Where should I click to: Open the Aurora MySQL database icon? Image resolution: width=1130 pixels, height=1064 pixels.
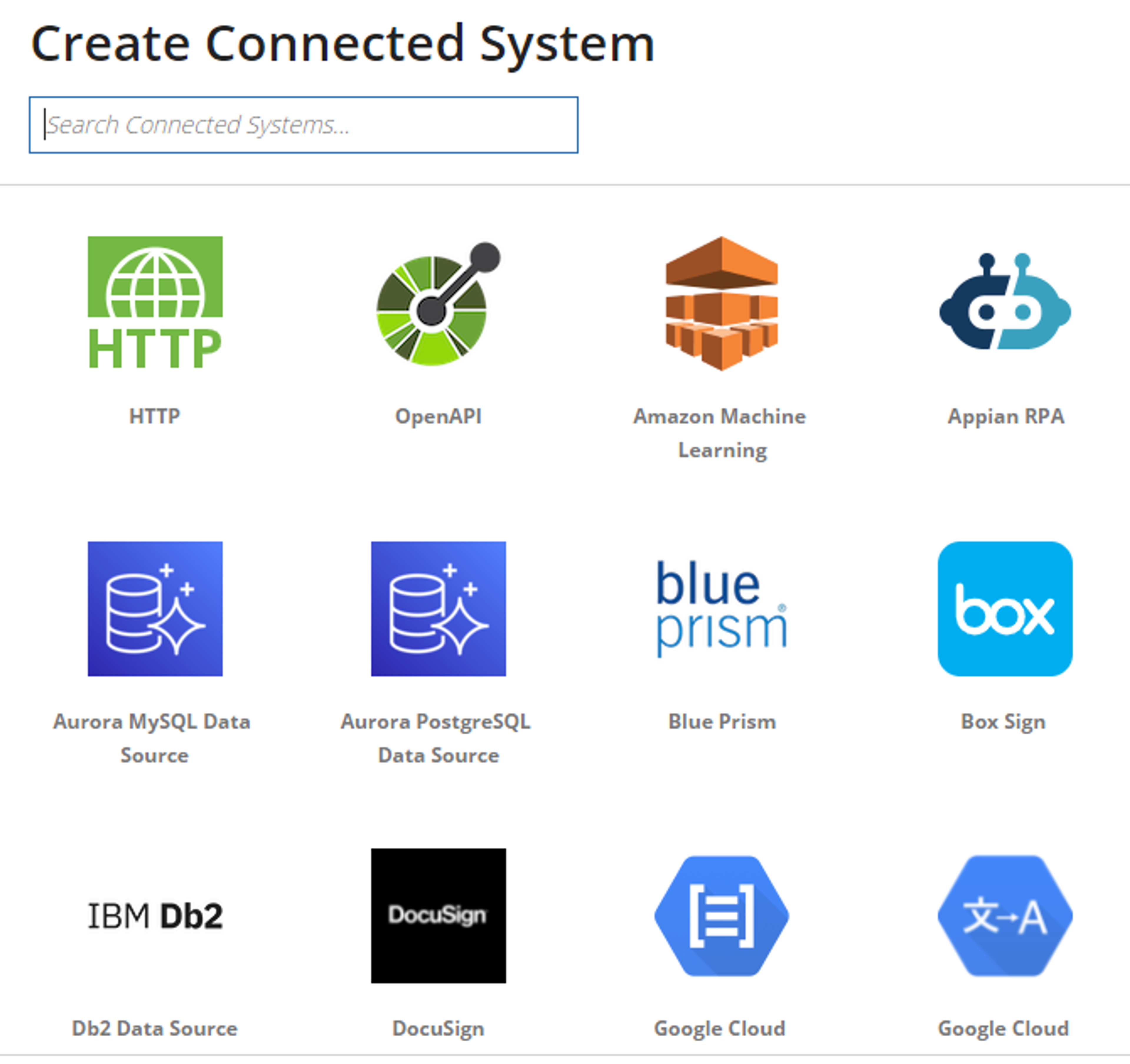click(x=155, y=609)
